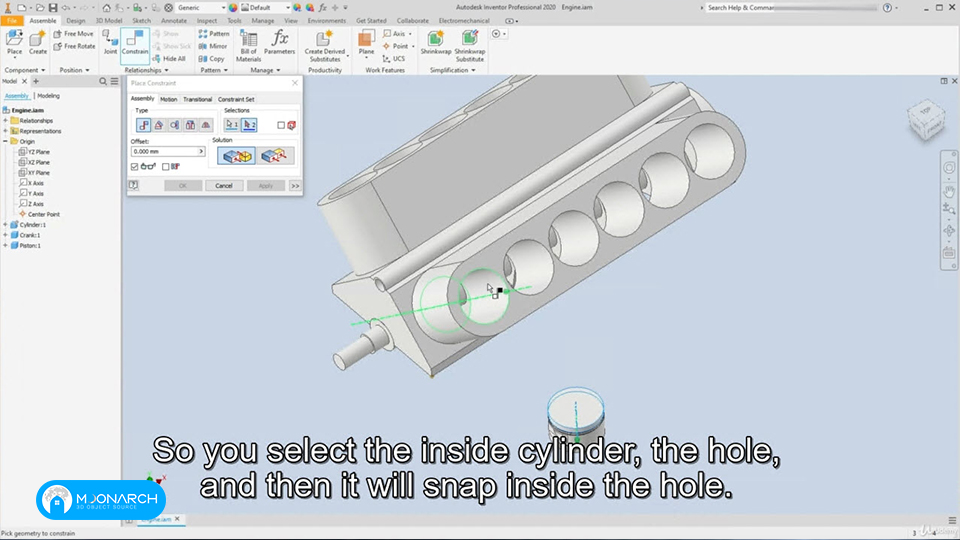Uncheck the Show Preview glasses checkbox

click(x=135, y=167)
